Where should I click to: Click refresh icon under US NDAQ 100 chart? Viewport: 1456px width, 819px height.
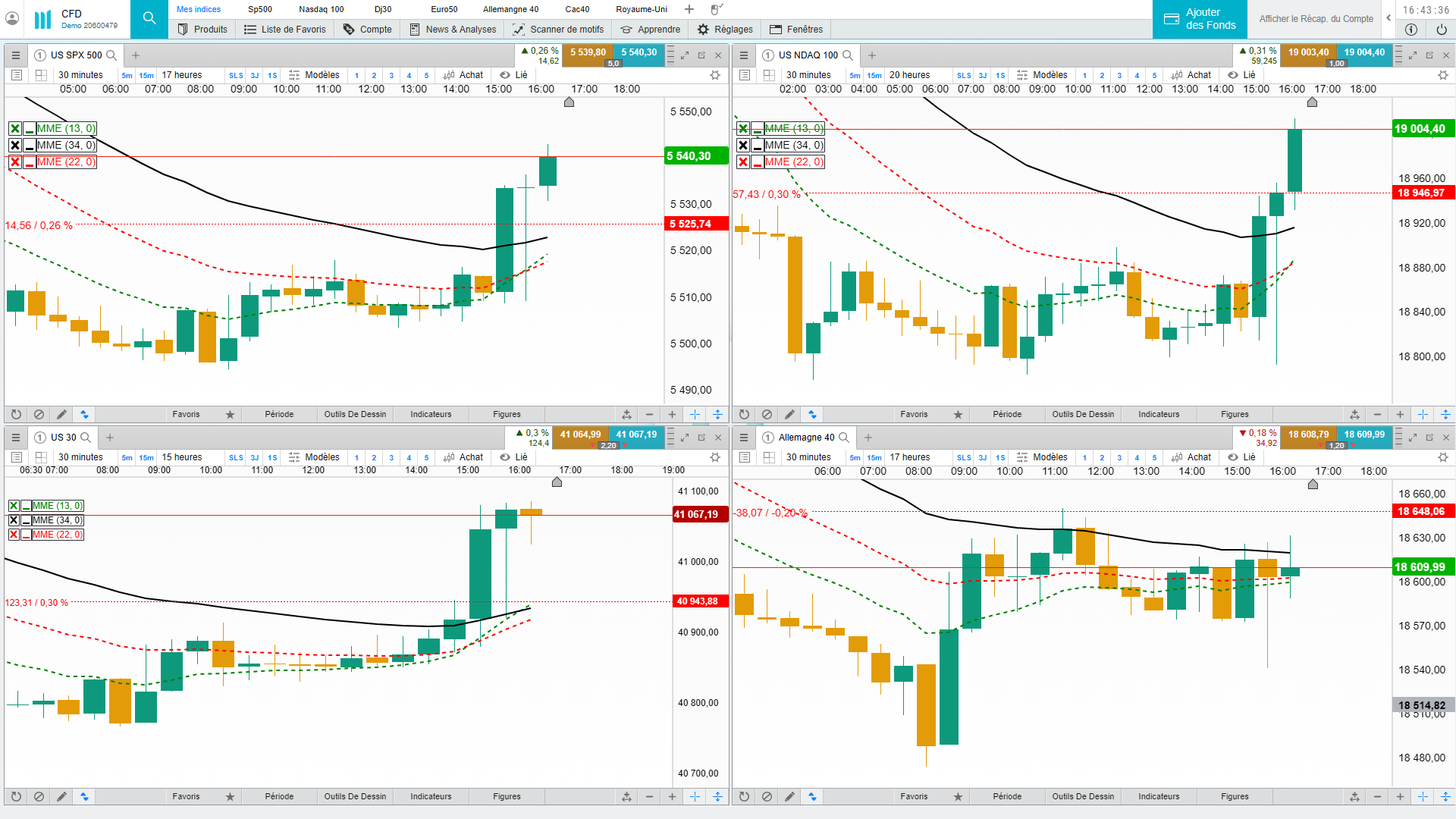coord(744,414)
